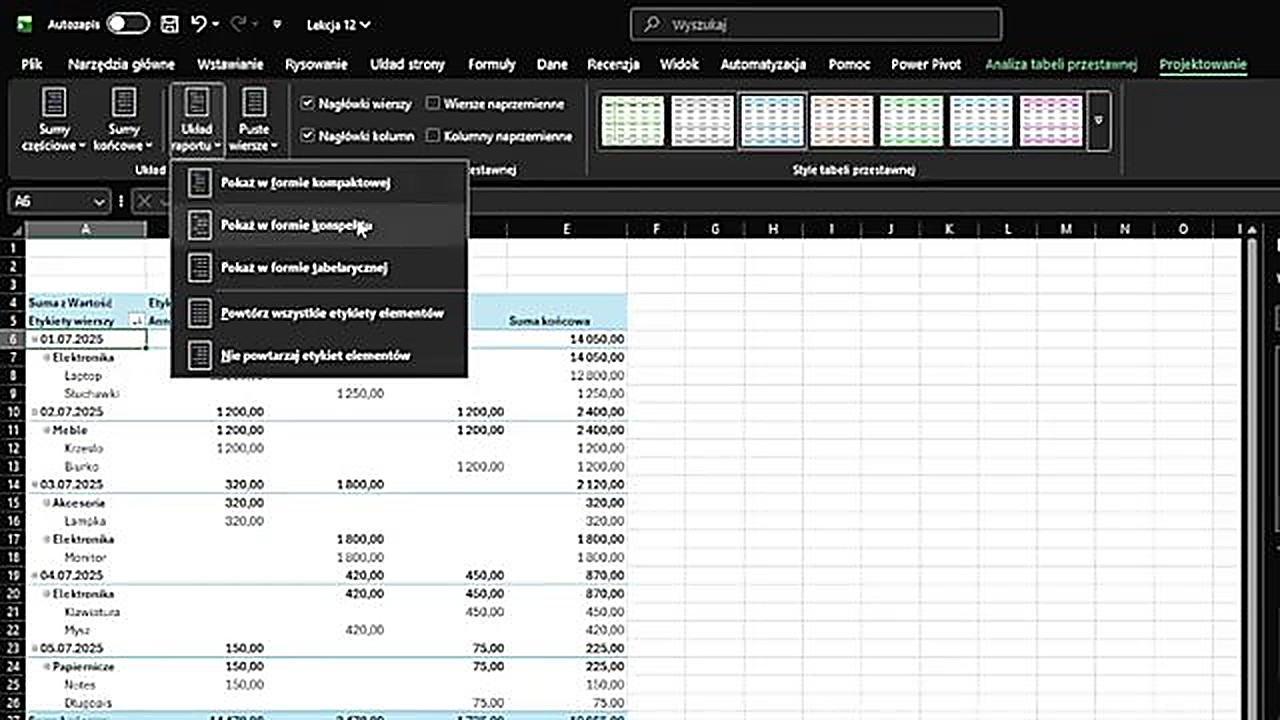
Task: Expand the pivot table styles gallery
Action: 1099,121
